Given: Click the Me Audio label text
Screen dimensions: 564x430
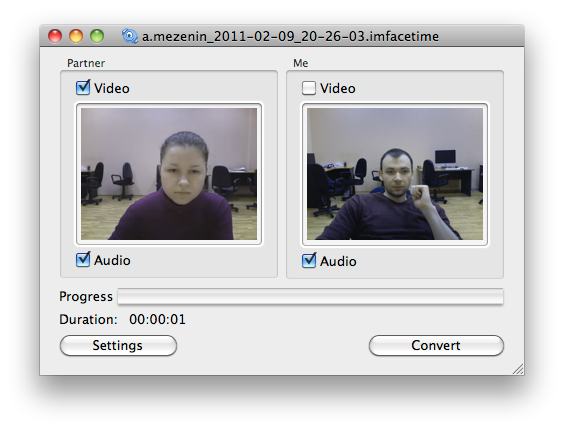Looking at the screenshot, I should tap(338, 261).
